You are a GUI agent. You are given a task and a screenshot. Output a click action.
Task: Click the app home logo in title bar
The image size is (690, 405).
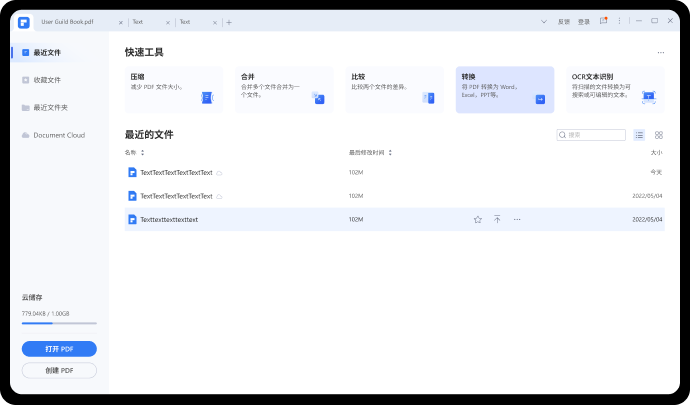click(x=24, y=22)
